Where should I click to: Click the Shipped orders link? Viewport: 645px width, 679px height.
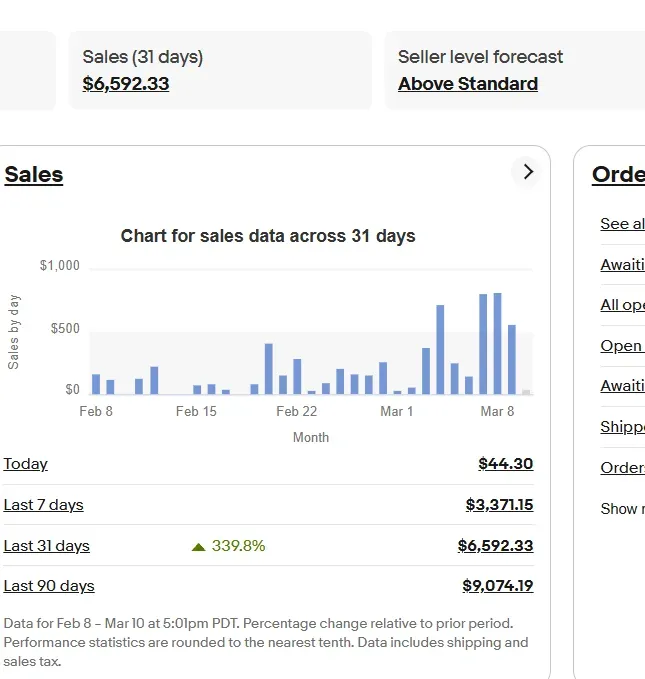coord(622,427)
